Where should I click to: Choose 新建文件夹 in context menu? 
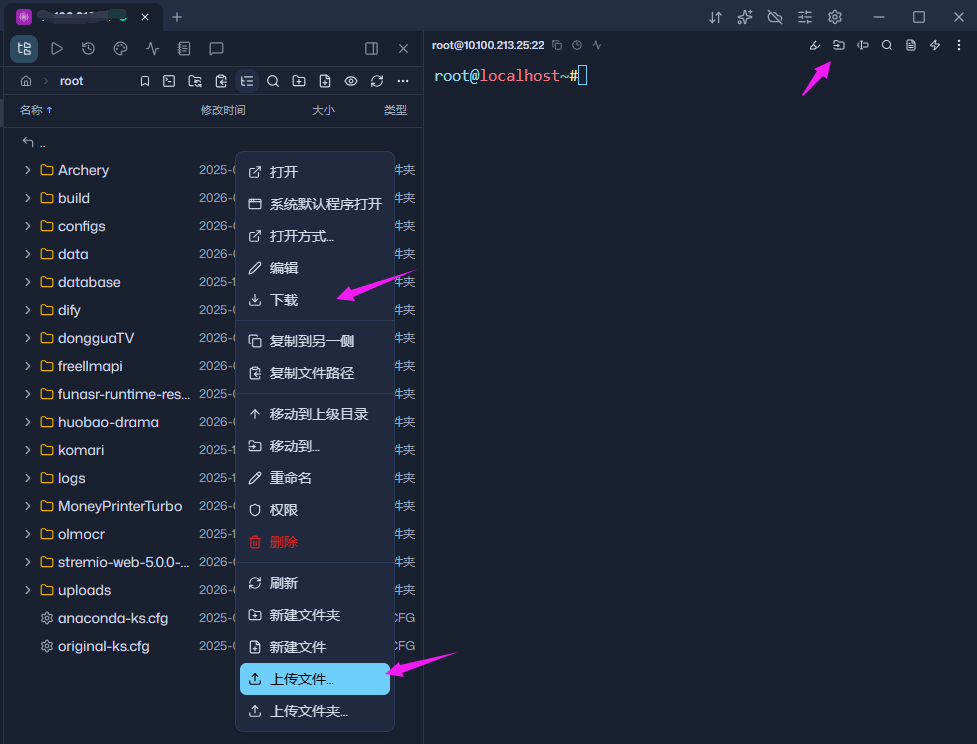pos(315,615)
